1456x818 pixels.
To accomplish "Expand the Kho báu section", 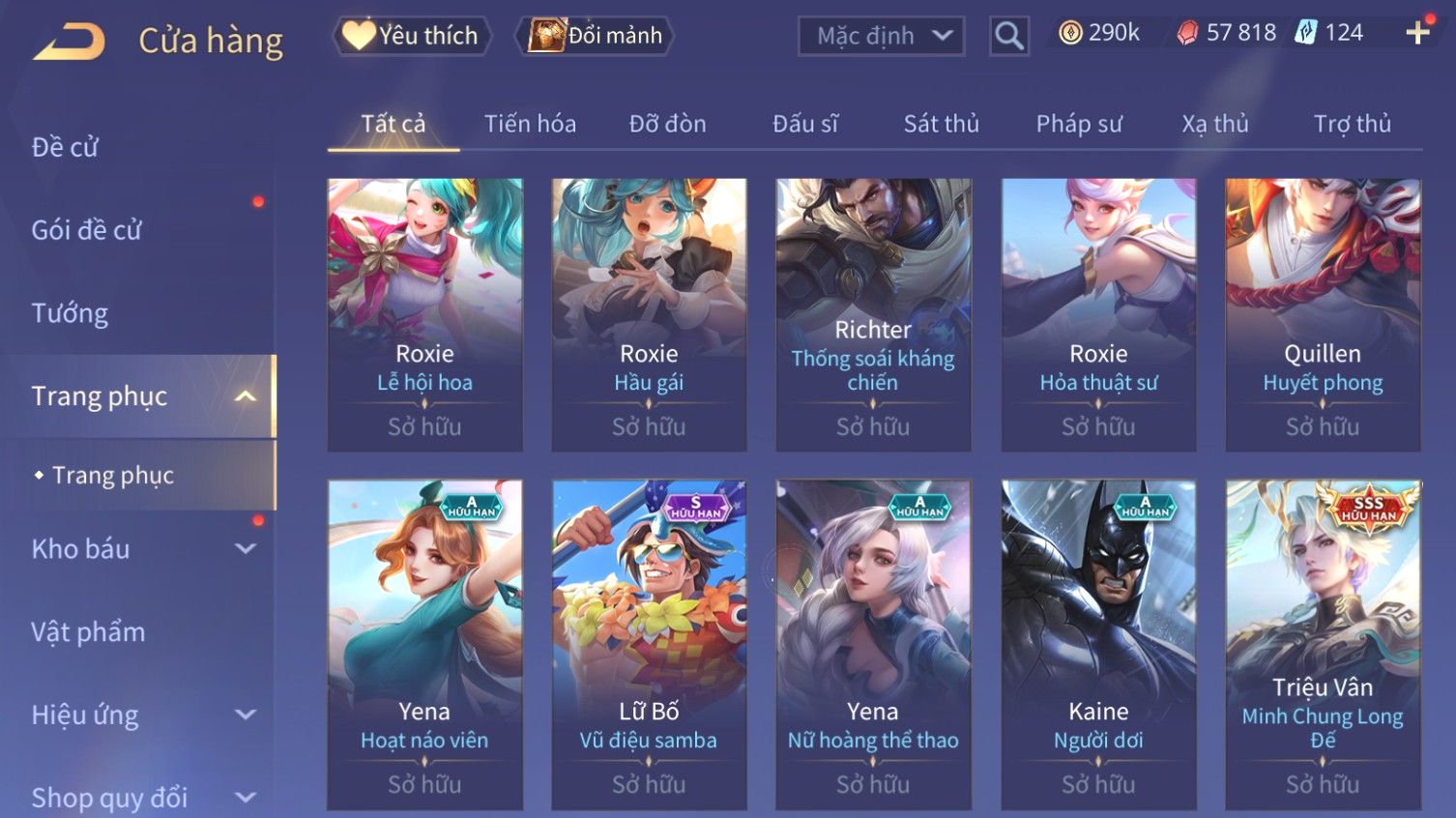I will (246, 548).
